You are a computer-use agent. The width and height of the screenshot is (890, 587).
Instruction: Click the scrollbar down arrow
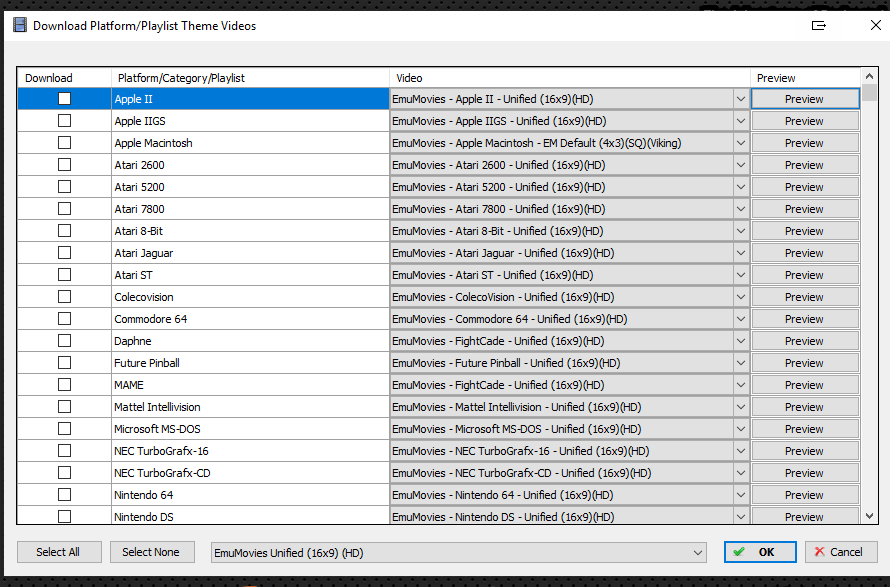pyautogui.click(x=869, y=516)
